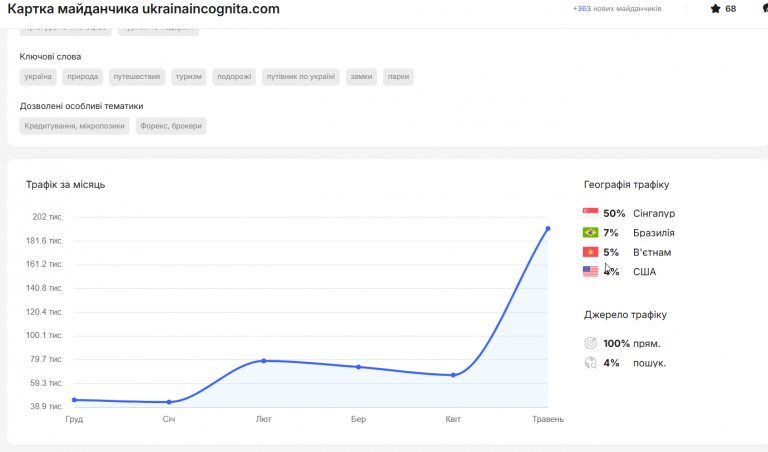Select the путівник по україні keyword tag
Image resolution: width=768 pixels, height=452 pixels.
point(301,76)
